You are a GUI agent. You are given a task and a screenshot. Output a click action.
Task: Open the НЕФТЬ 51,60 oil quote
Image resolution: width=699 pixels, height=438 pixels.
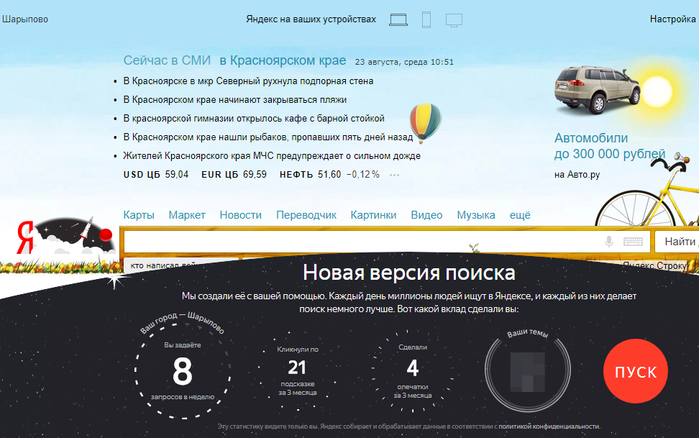coord(329,175)
